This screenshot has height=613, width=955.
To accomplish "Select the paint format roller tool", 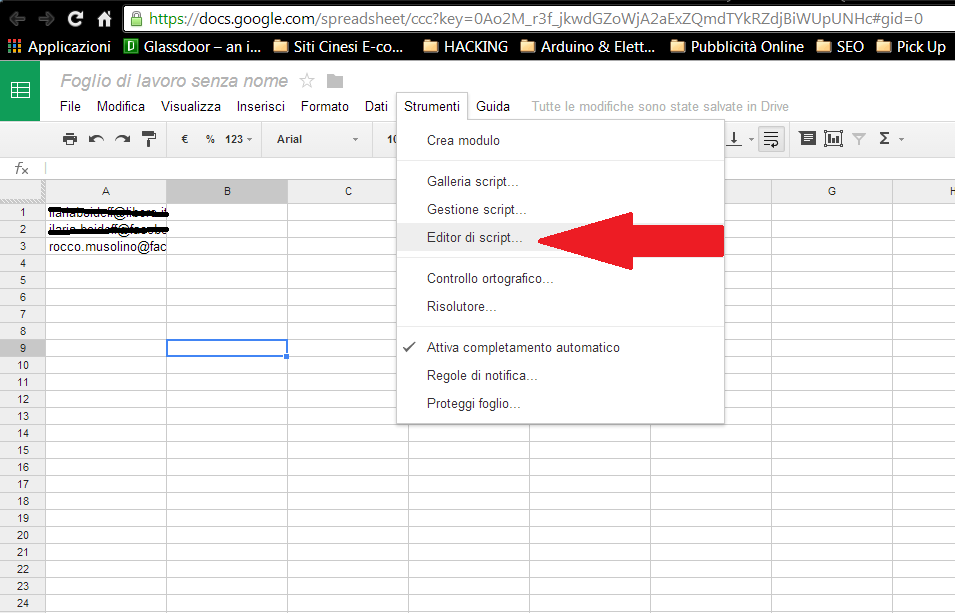I will pyautogui.click(x=149, y=139).
